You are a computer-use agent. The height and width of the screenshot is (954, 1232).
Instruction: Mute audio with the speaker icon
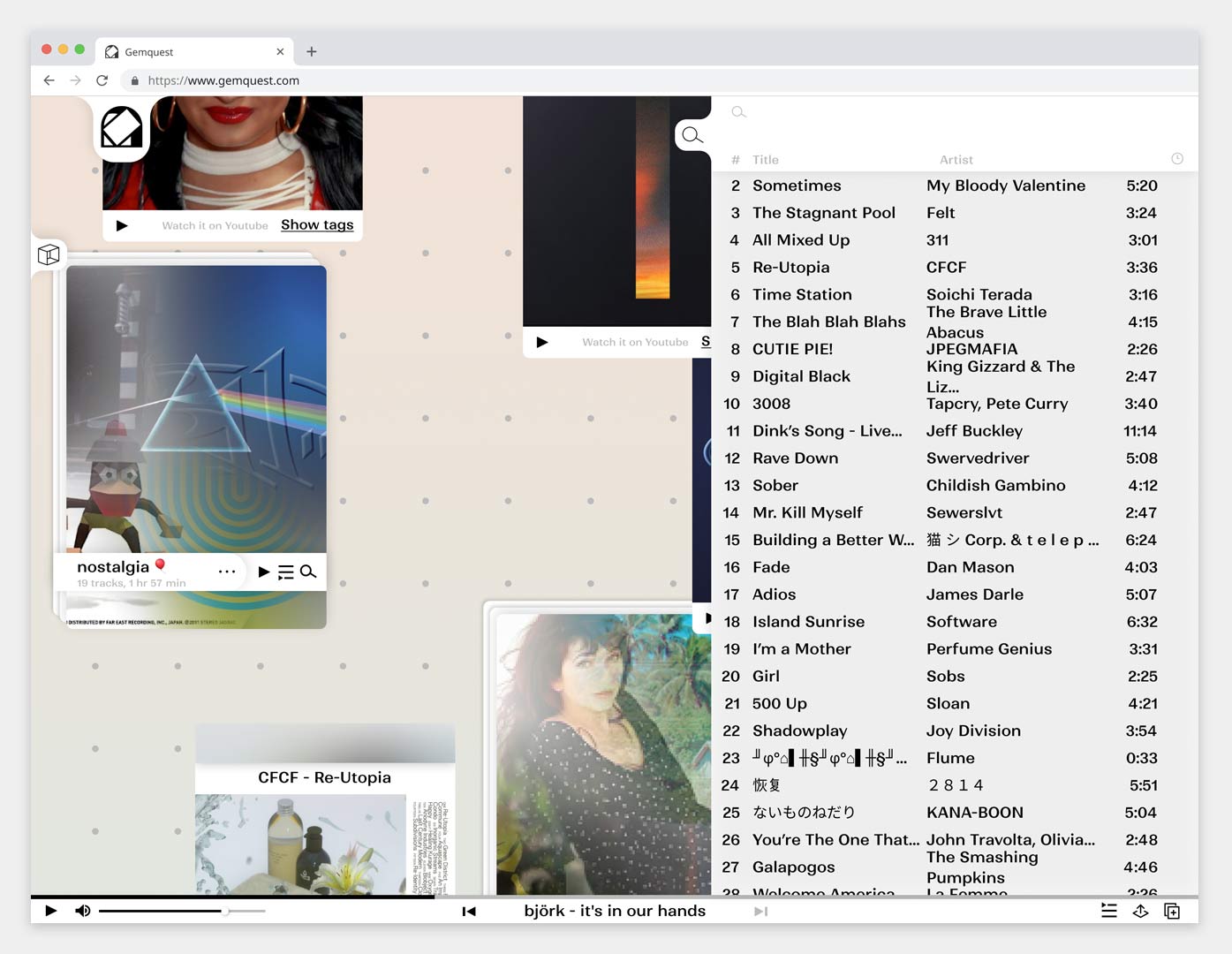pyautogui.click(x=82, y=911)
